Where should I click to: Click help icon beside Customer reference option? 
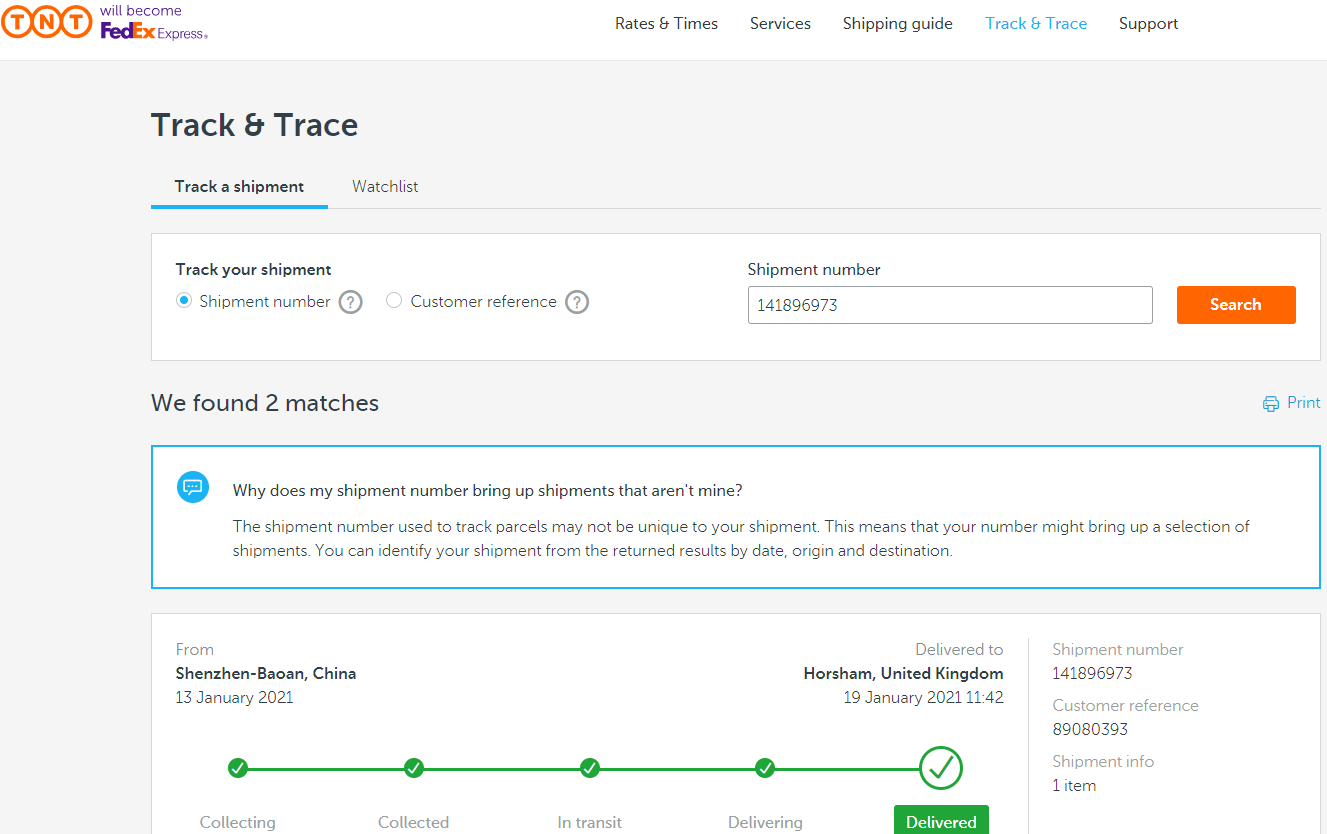(x=577, y=302)
